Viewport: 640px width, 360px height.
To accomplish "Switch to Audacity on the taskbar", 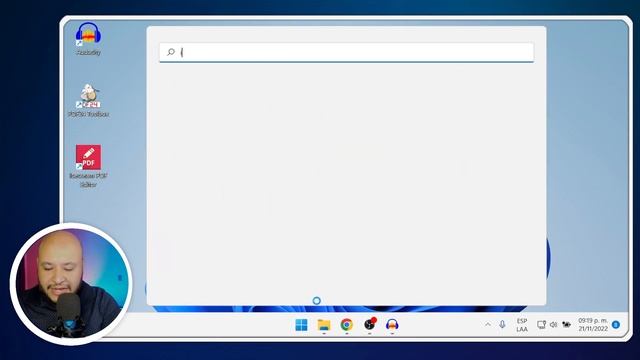I will [x=392, y=325].
